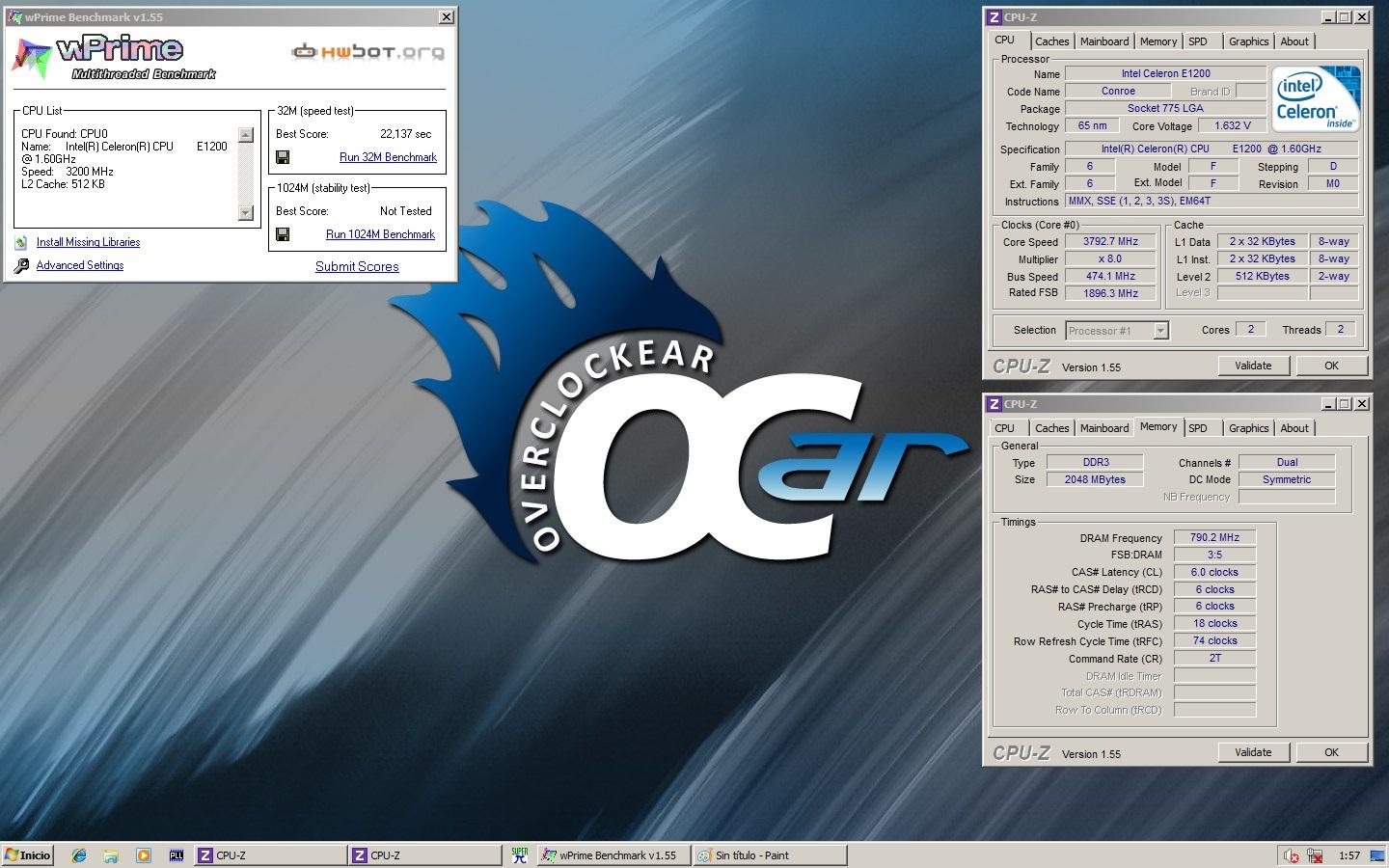Click OK in the top CPU-Z window
This screenshot has width=1389, height=868.
tap(1331, 366)
